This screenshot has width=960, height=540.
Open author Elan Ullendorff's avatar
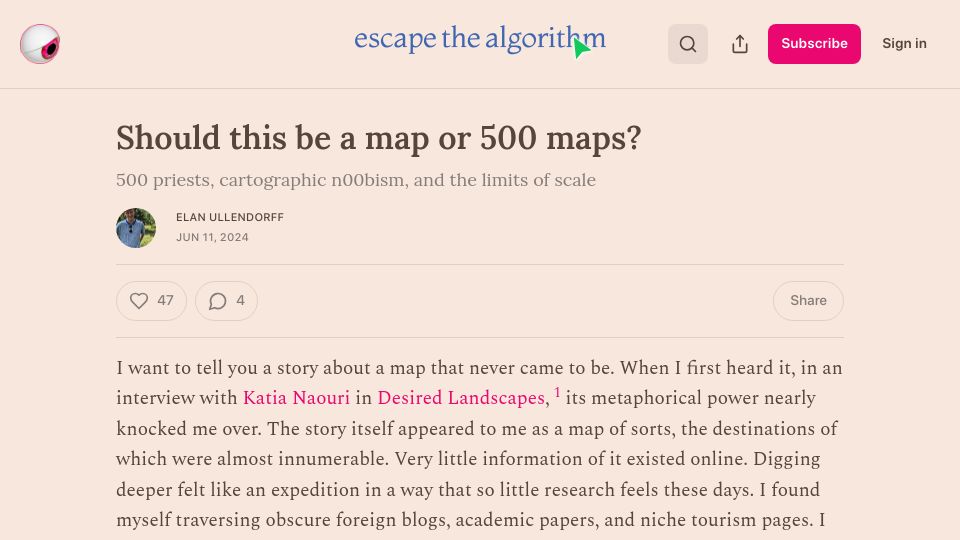136,228
